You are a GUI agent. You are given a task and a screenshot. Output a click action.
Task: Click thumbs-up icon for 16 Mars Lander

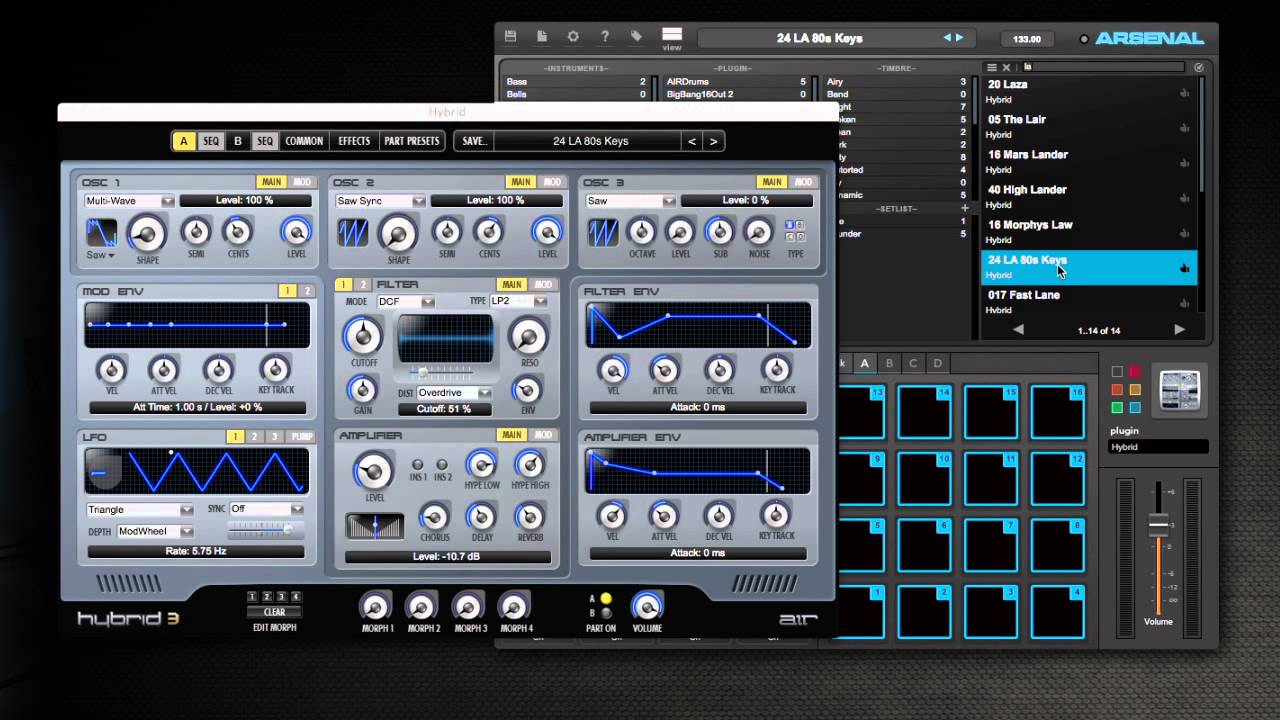(1185, 162)
